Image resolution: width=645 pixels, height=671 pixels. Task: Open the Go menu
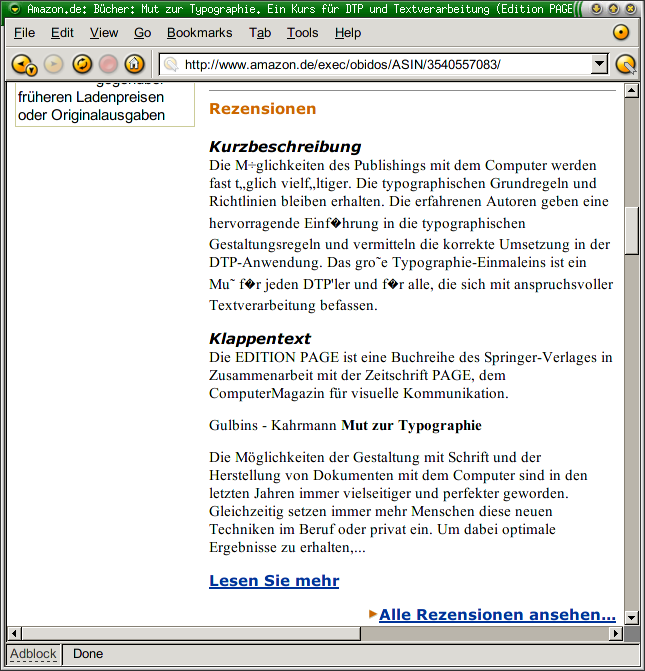click(x=143, y=33)
